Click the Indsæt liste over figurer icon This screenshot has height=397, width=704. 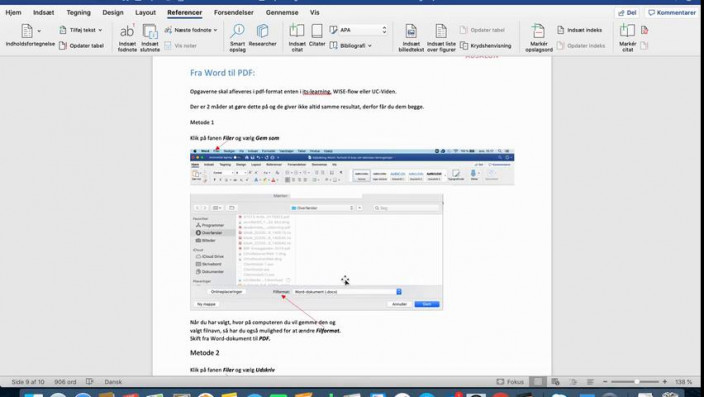point(441,38)
